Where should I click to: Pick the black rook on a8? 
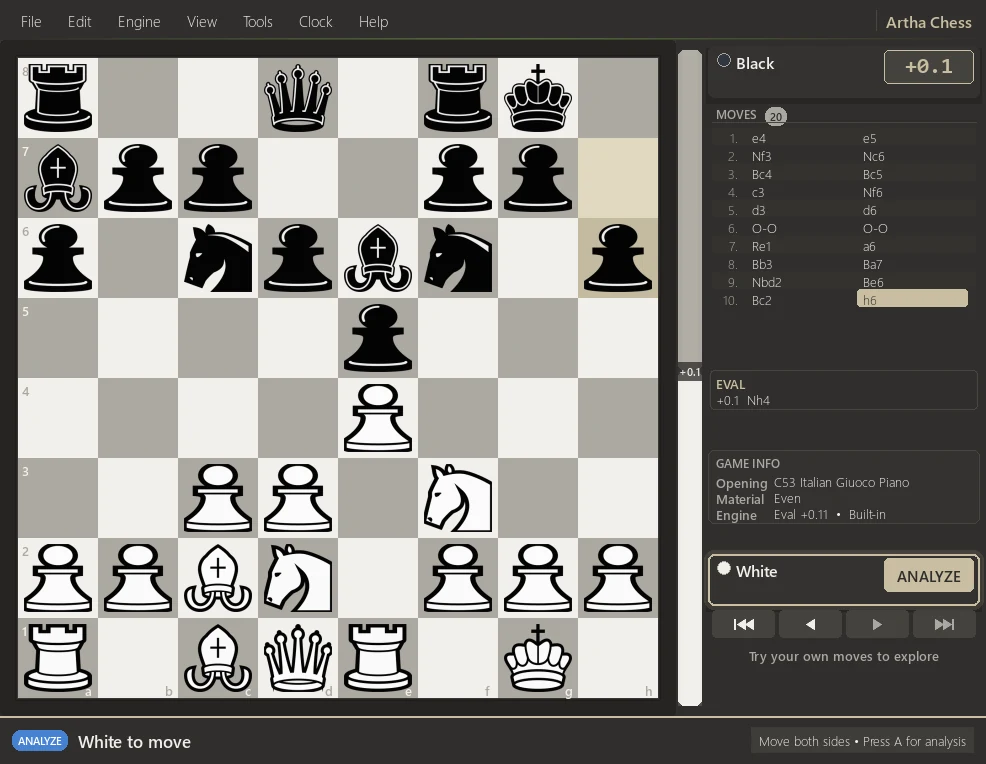[x=58, y=97]
